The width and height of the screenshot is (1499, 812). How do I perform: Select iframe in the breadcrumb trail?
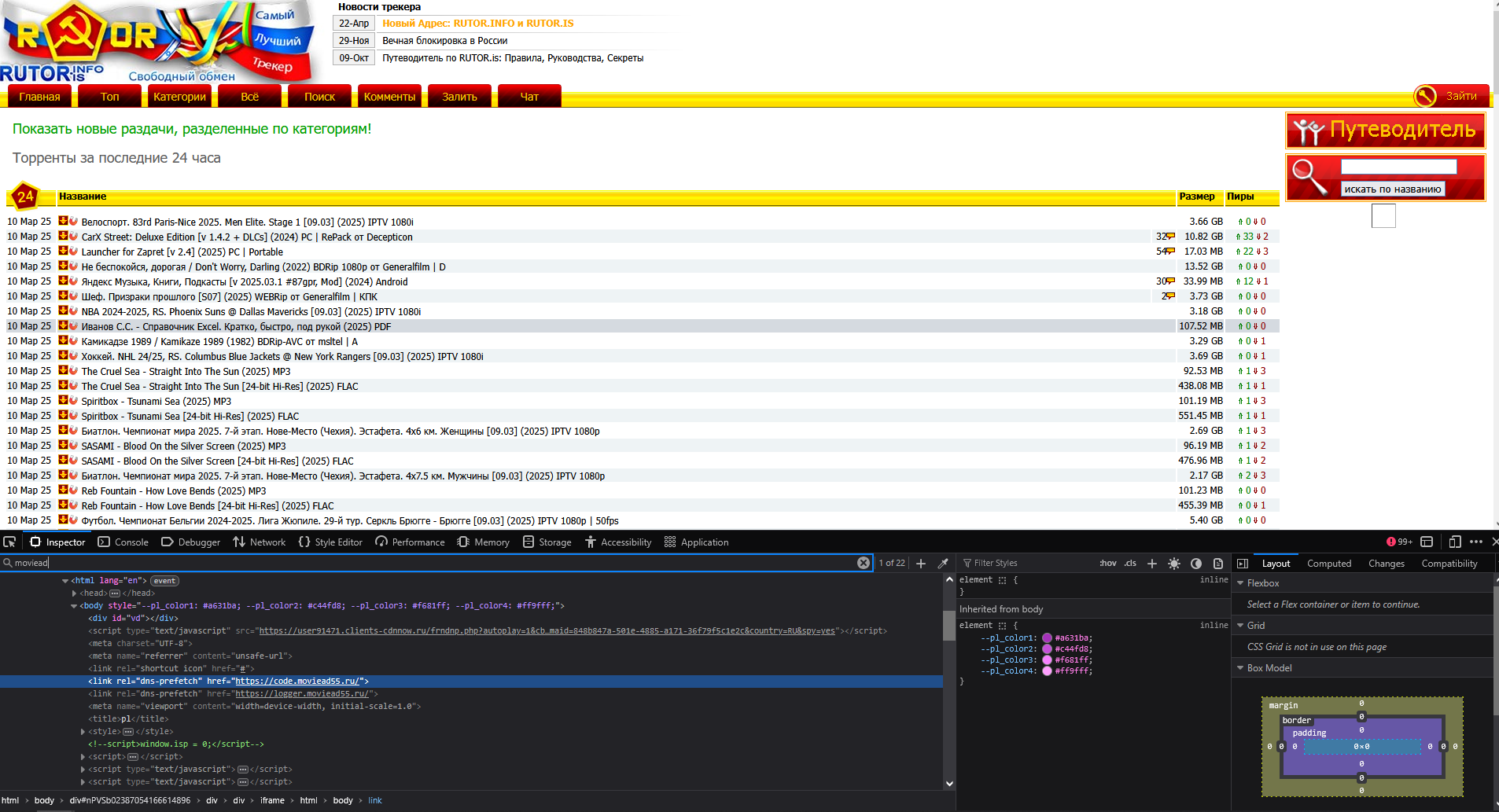[x=272, y=800]
